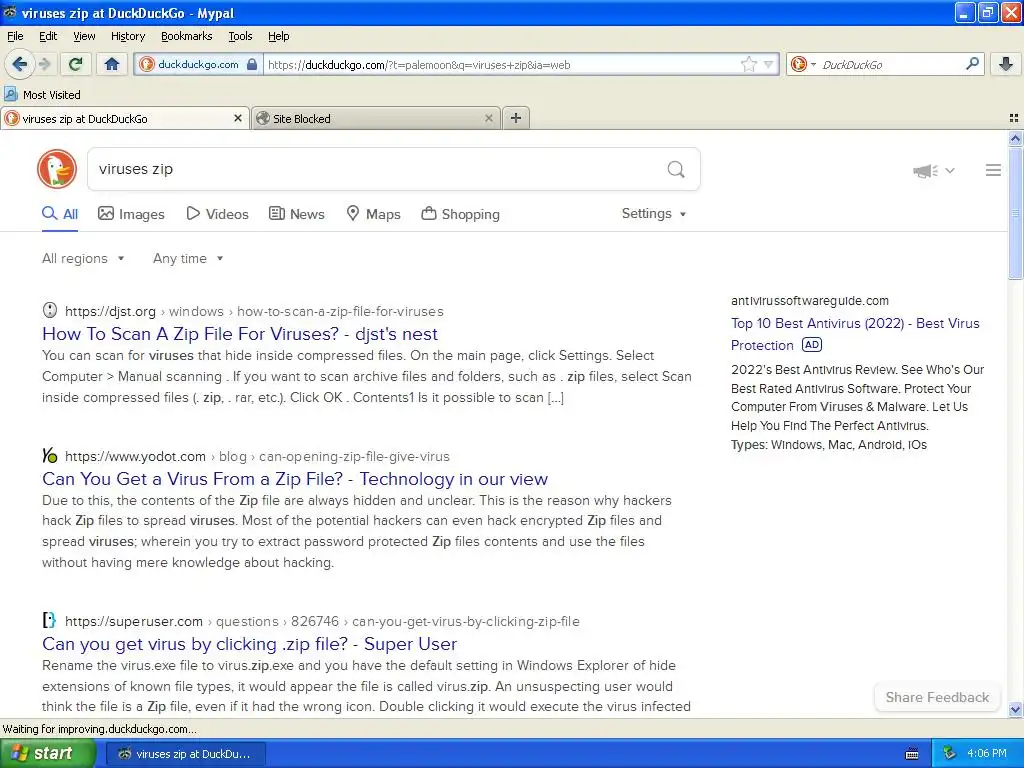Reload the current page
Viewport: 1024px width, 768px height.
[x=75, y=64]
